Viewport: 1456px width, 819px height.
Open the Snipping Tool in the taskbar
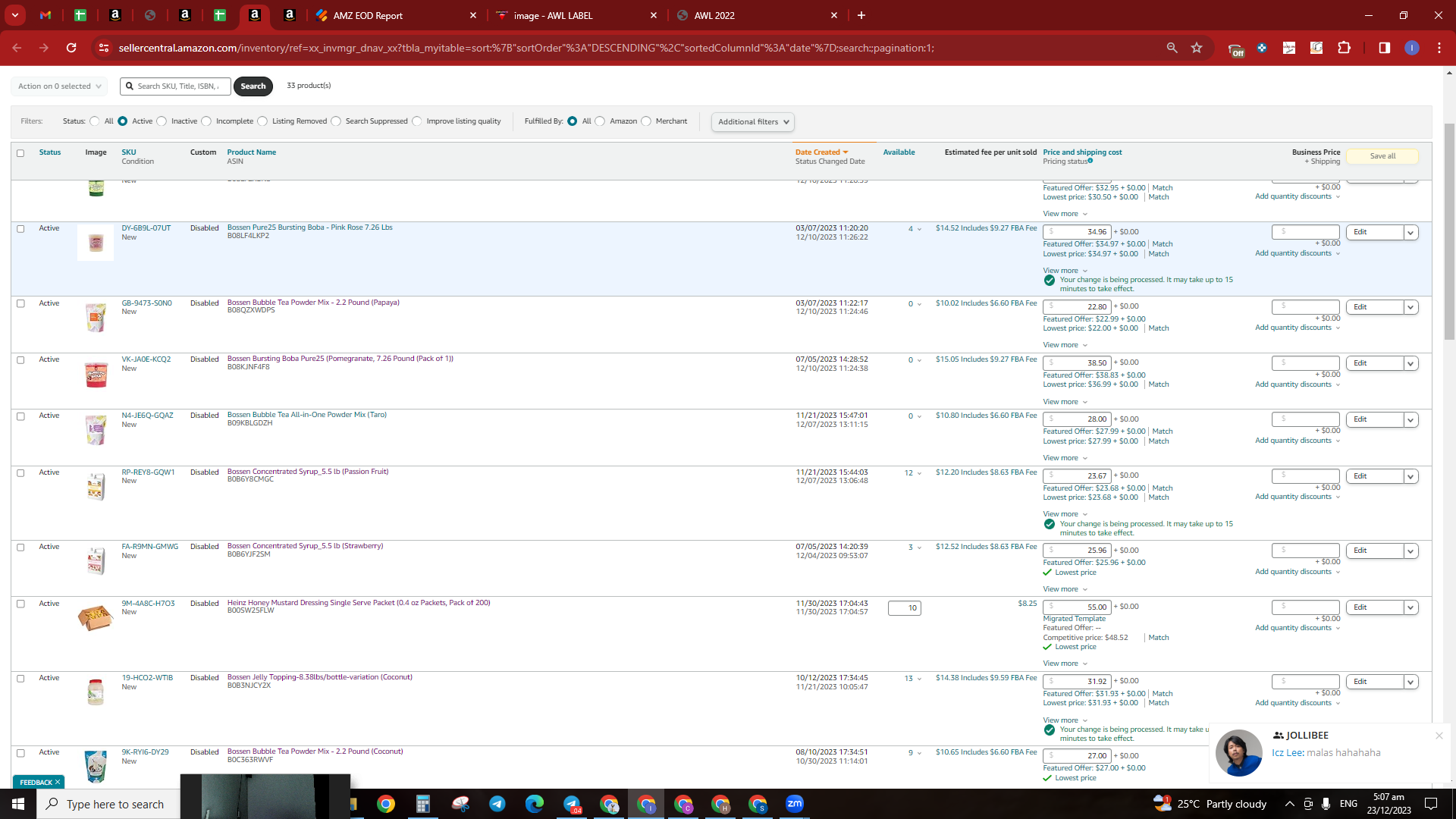460,804
